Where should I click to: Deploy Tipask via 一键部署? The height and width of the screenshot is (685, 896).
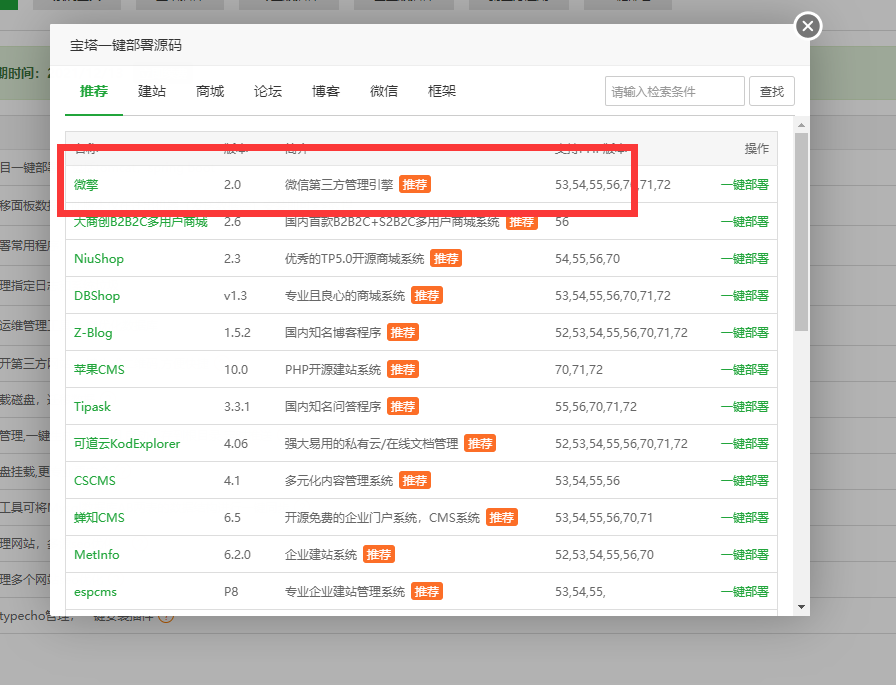pyautogui.click(x=745, y=407)
